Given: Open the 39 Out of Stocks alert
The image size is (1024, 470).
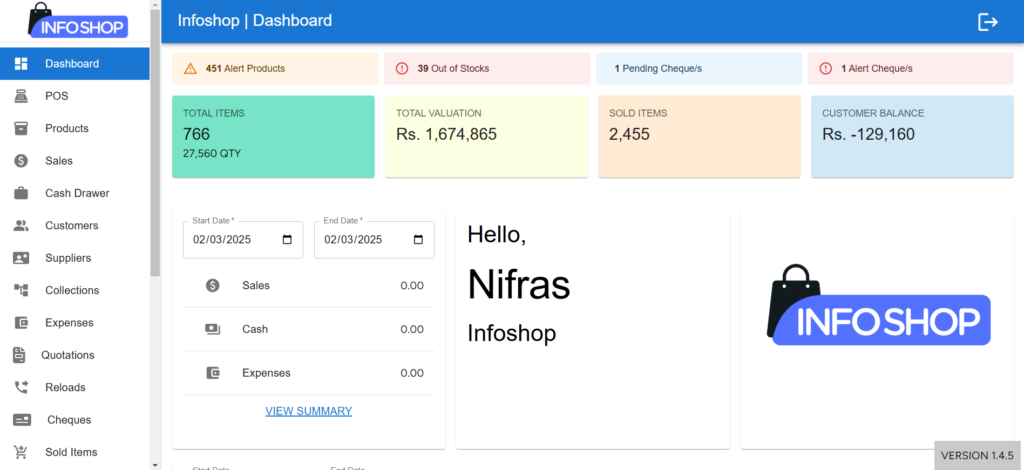Looking at the screenshot, I should click(487, 69).
